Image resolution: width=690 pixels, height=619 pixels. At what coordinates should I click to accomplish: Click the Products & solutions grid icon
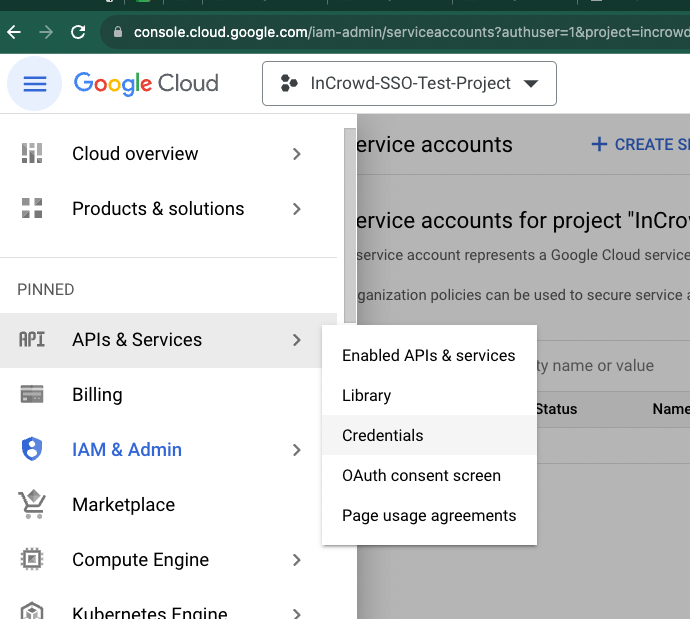[x=32, y=208]
